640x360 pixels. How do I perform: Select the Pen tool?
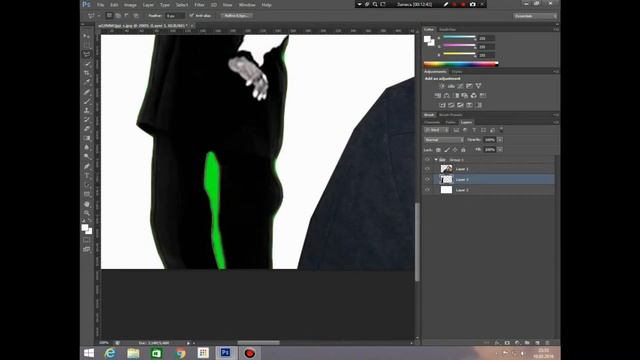[87, 166]
